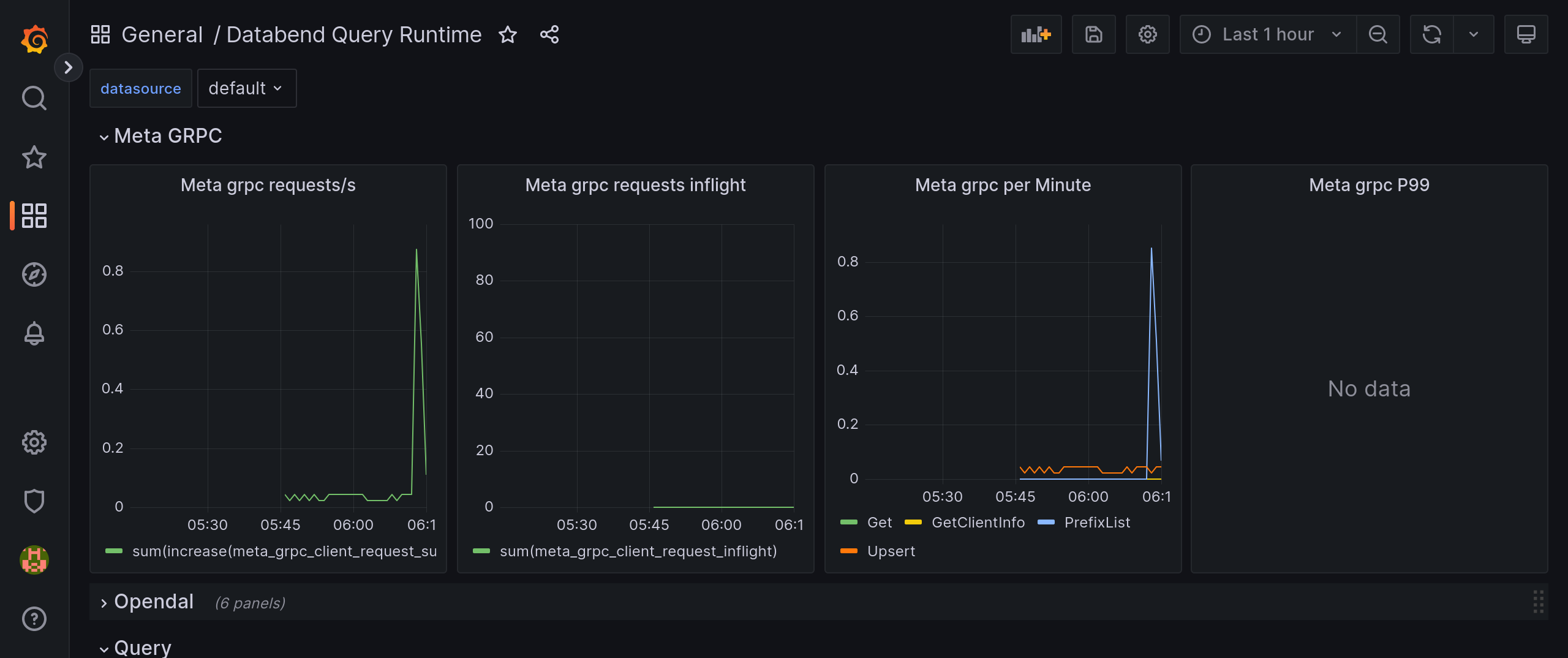Open the Last 1 hour time picker
This screenshot has width=1568, height=658.
pos(1267,34)
